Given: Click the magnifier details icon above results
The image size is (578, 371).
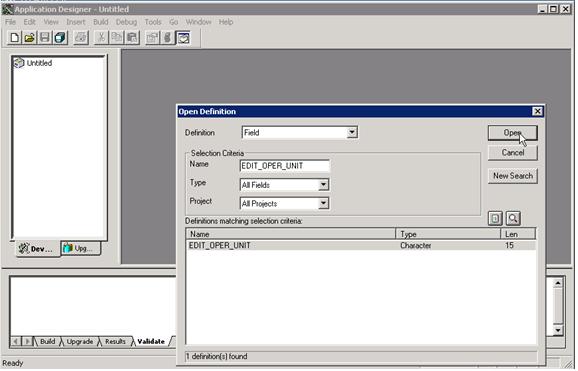Looking at the screenshot, I should (x=513, y=218).
